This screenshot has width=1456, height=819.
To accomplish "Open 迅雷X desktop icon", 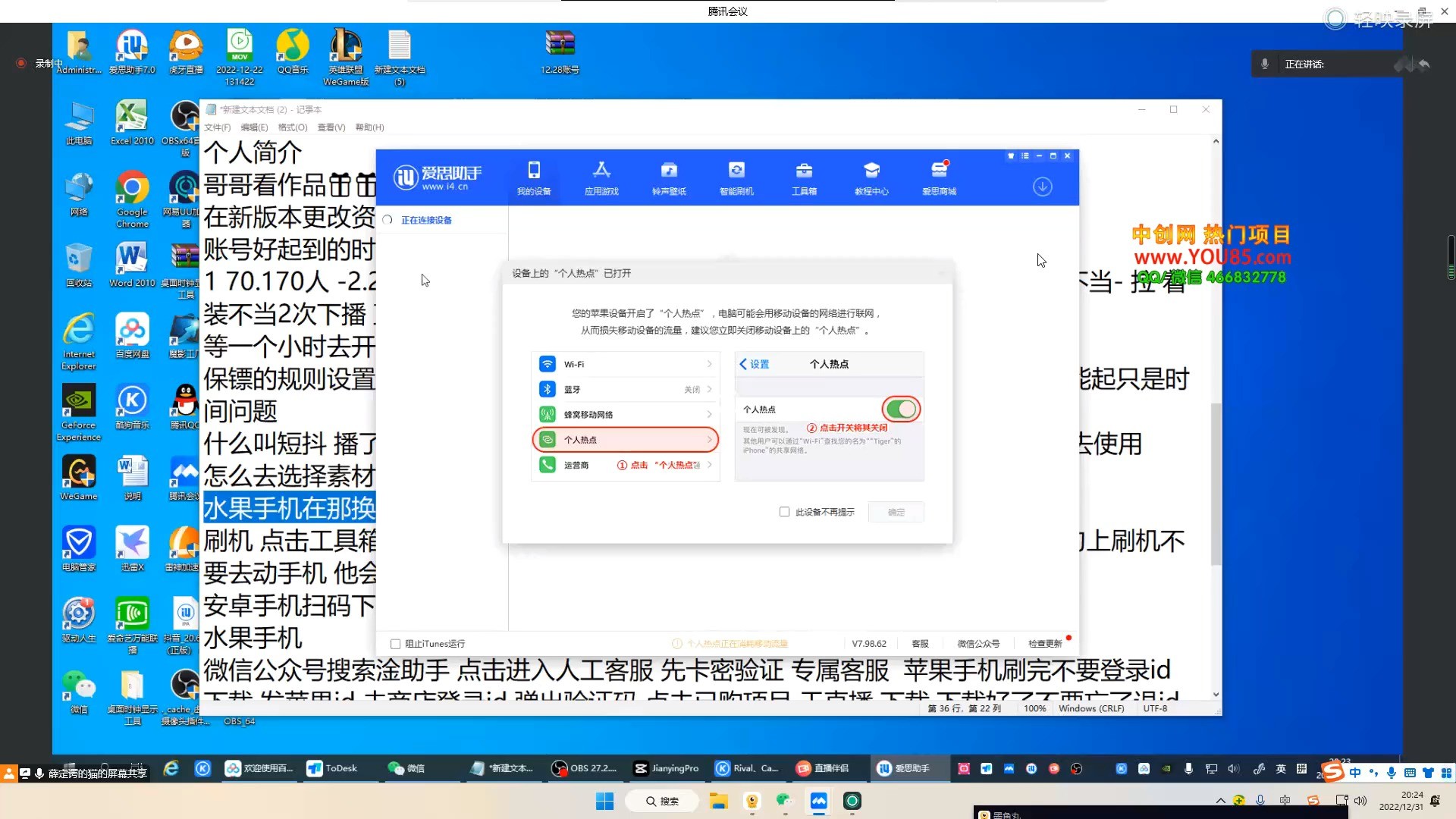I will tap(132, 549).
